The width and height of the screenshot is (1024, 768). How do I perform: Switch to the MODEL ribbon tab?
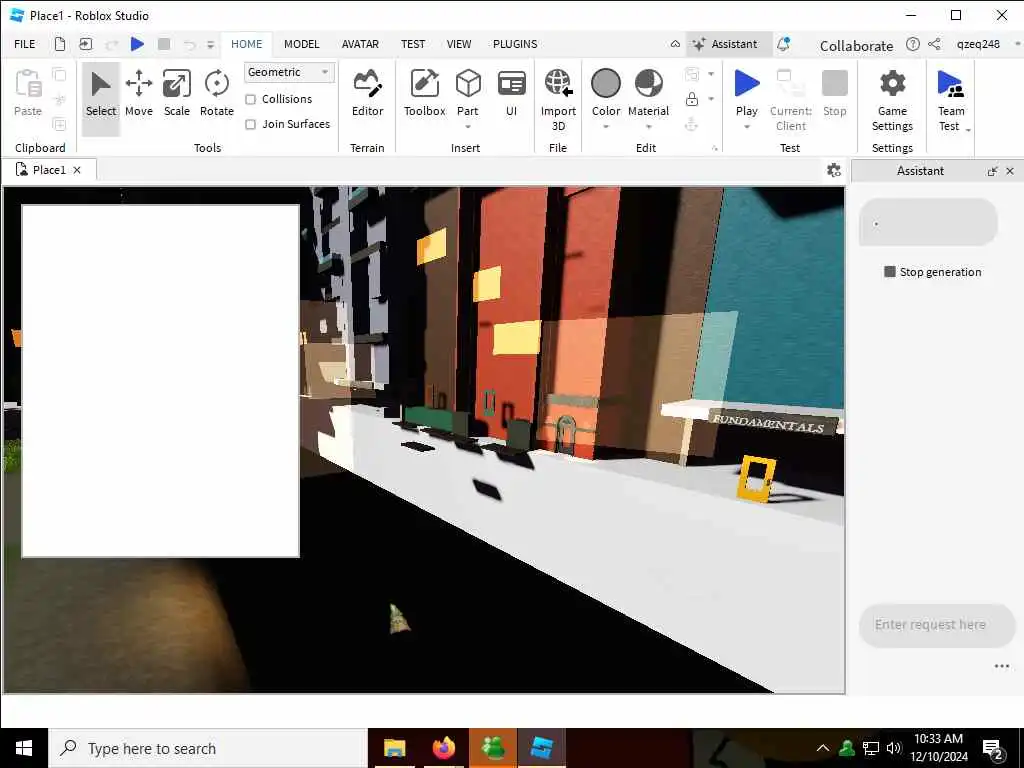point(302,44)
